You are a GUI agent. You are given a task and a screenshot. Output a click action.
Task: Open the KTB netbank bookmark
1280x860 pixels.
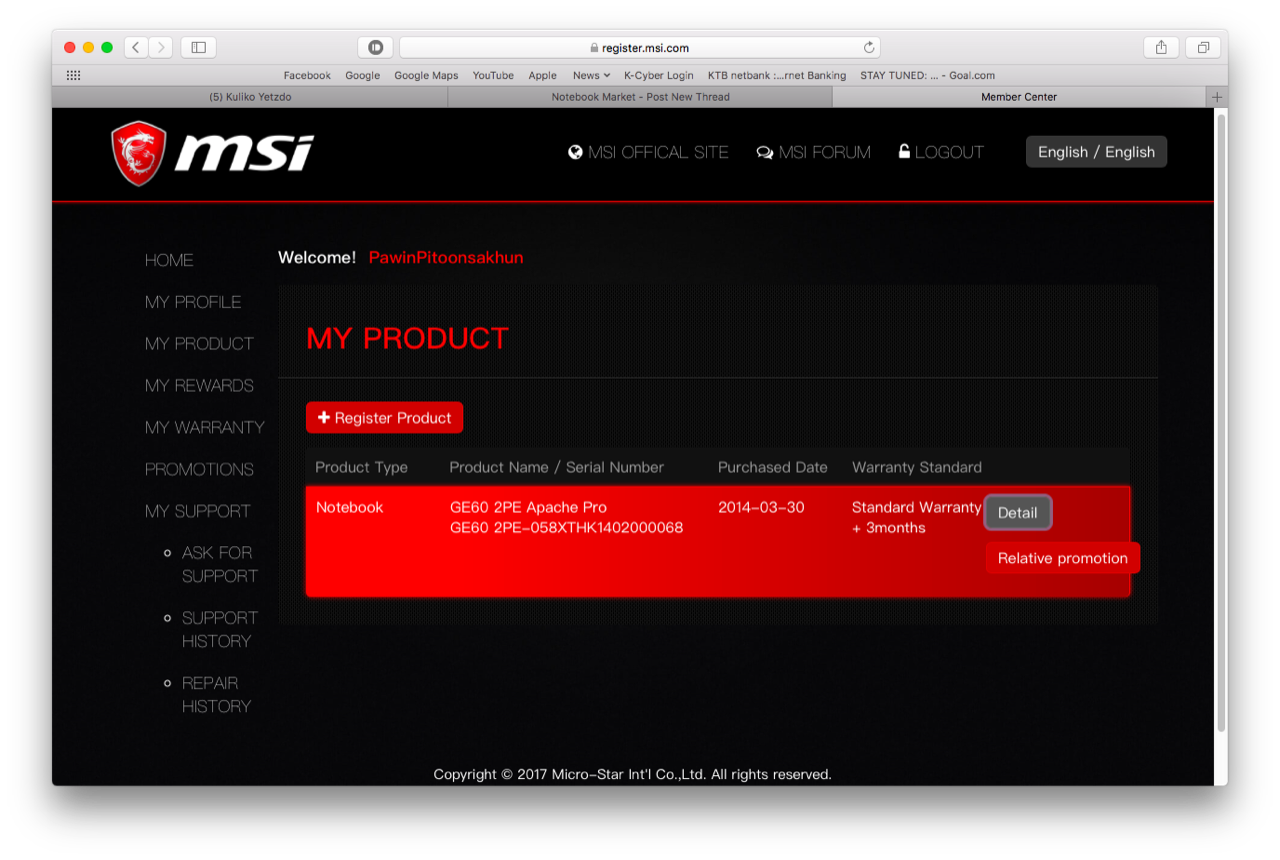point(776,75)
